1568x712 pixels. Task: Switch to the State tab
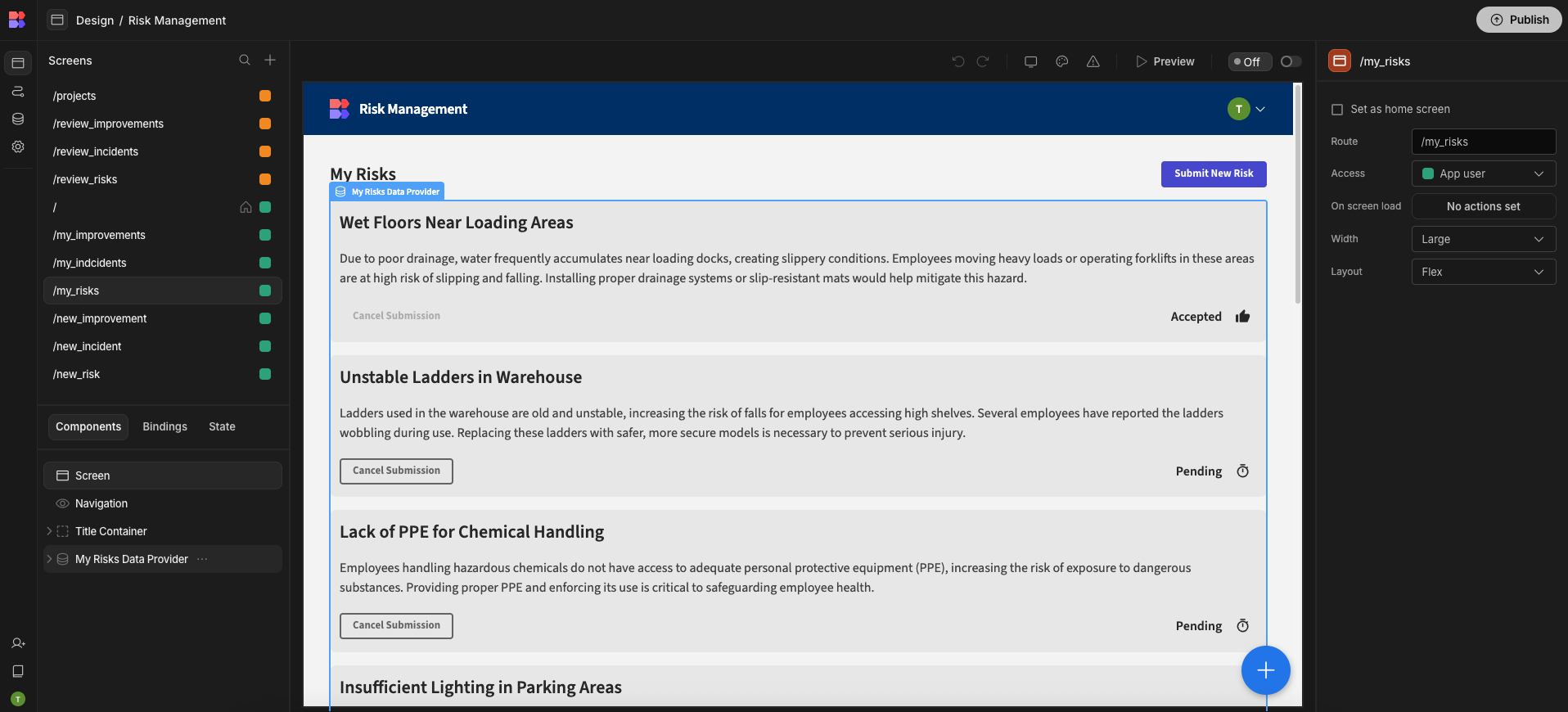[x=222, y=426]
